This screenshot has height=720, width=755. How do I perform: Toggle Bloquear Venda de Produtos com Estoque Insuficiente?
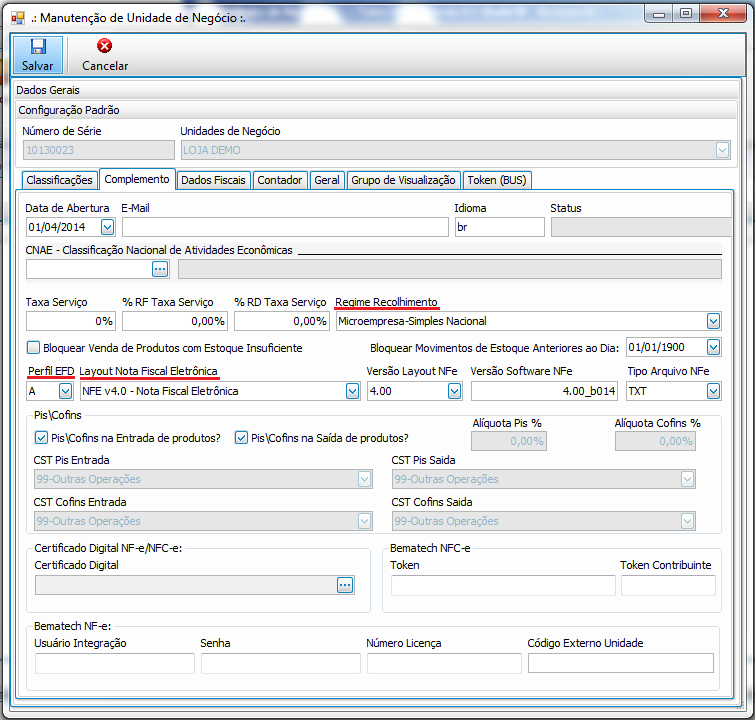[x=33, y=347]
